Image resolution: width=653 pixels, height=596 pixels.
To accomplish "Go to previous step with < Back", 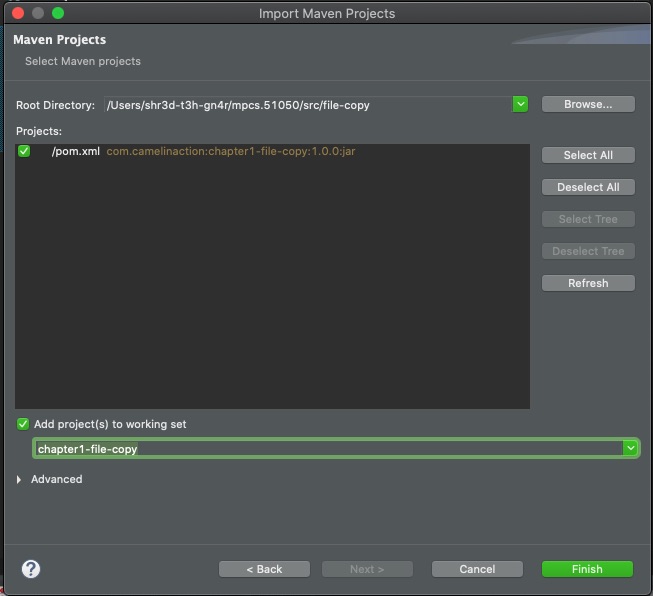I will [264, 569].
